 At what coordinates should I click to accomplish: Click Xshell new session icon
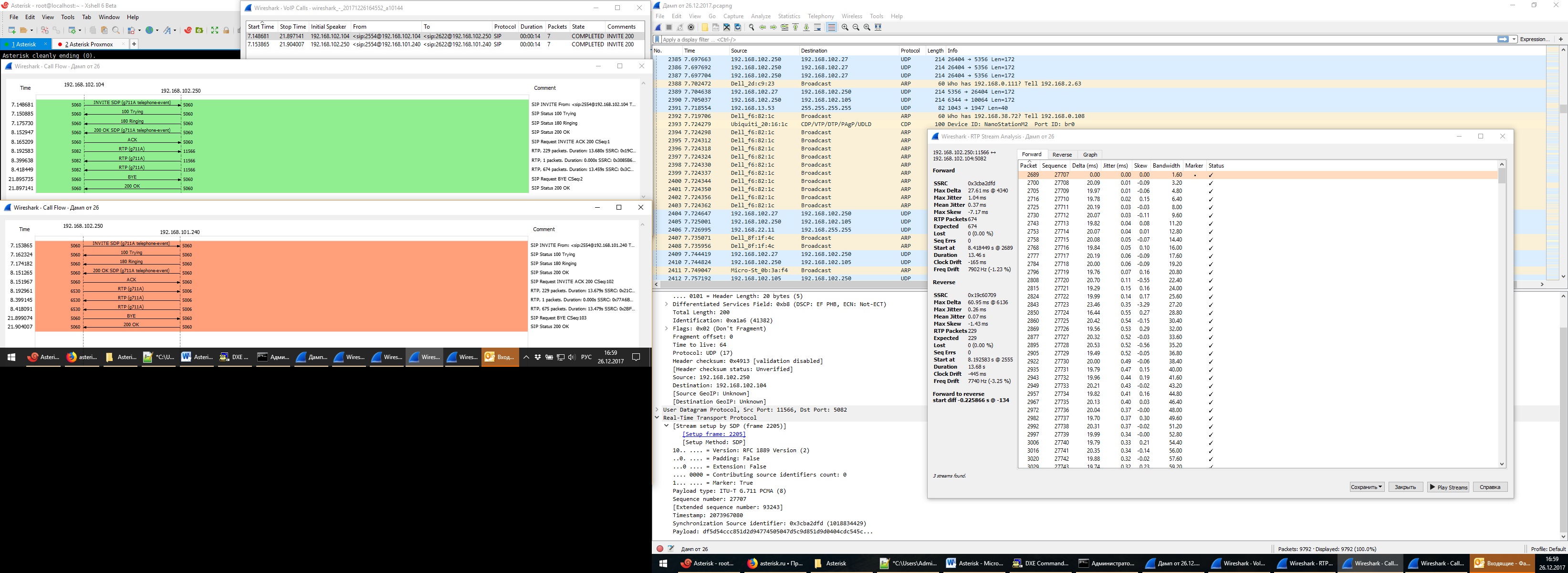click(x=11, y=30)
